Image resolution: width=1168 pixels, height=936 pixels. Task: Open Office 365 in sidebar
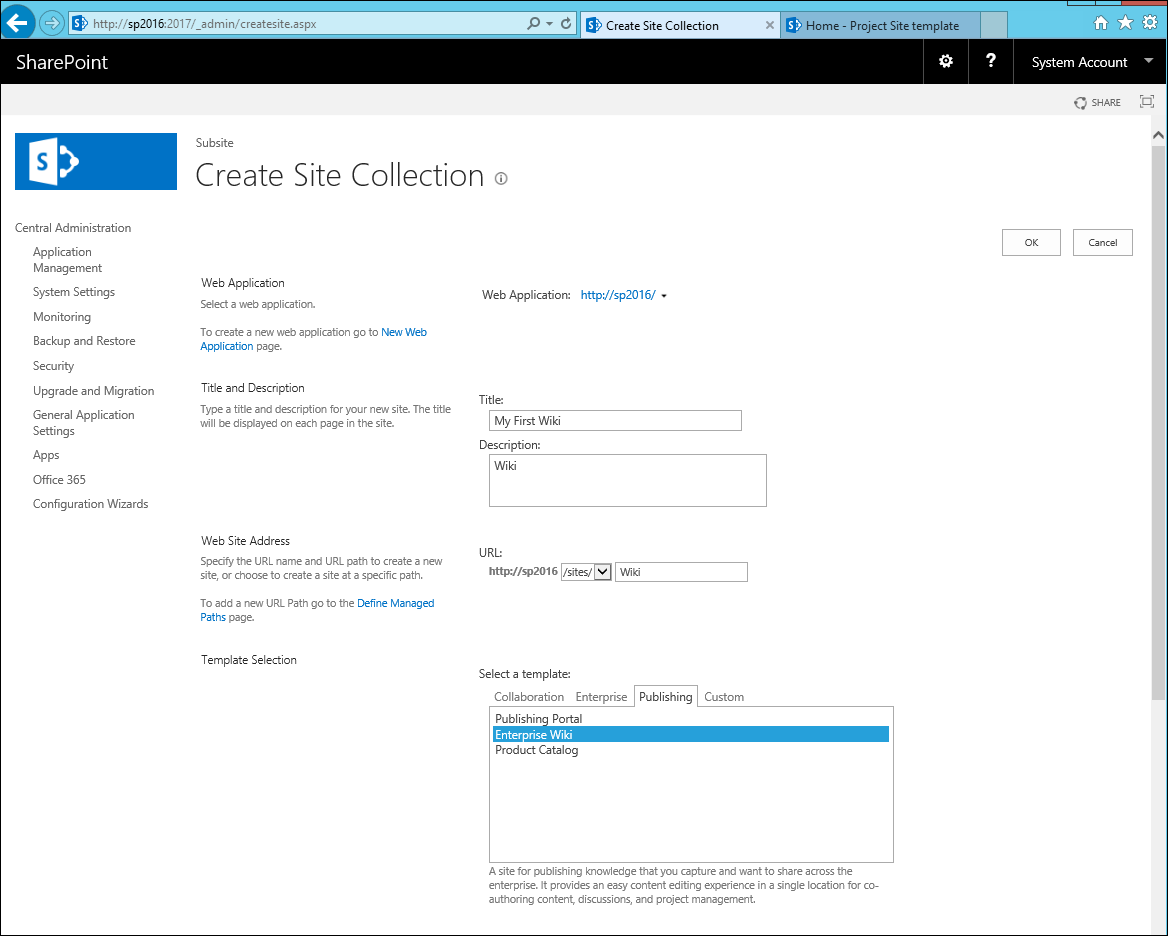coord(59,480)
